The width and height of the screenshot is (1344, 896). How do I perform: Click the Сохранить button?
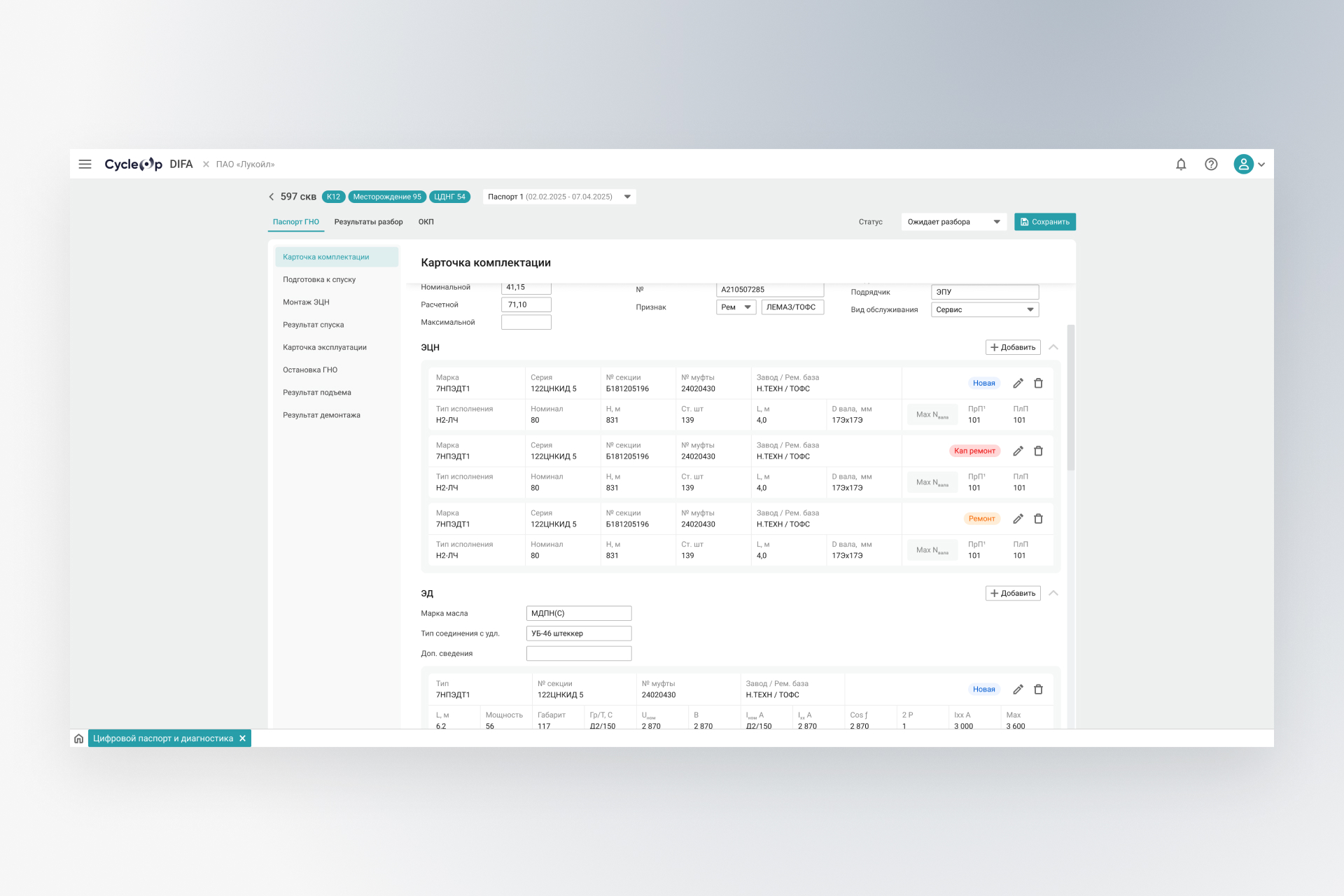pos(1044,222)
